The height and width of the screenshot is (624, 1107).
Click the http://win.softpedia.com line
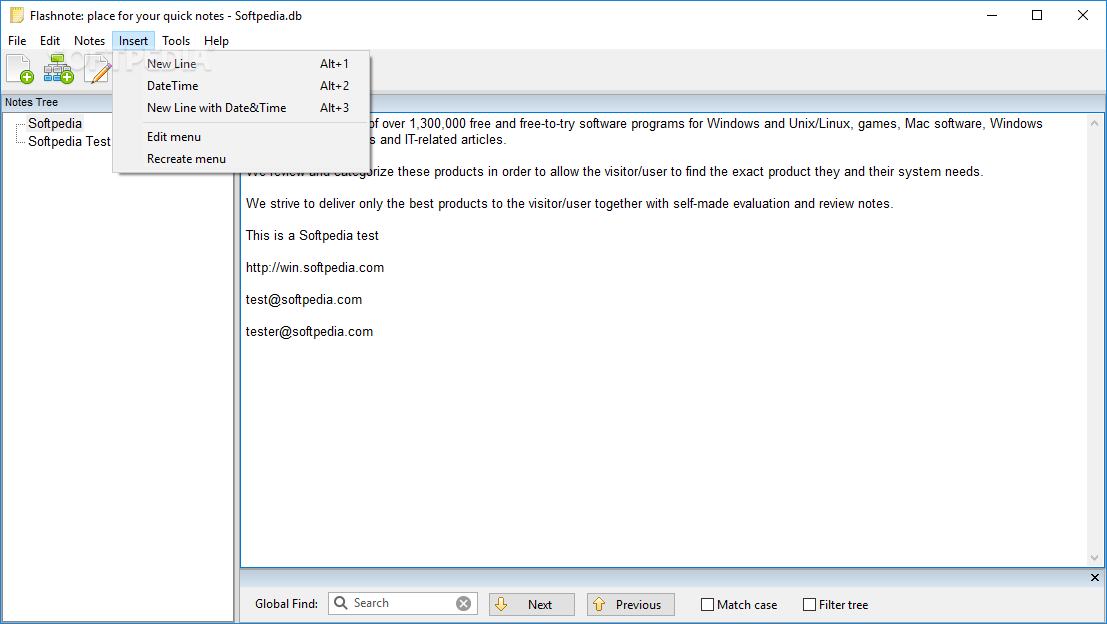point(315,268)
